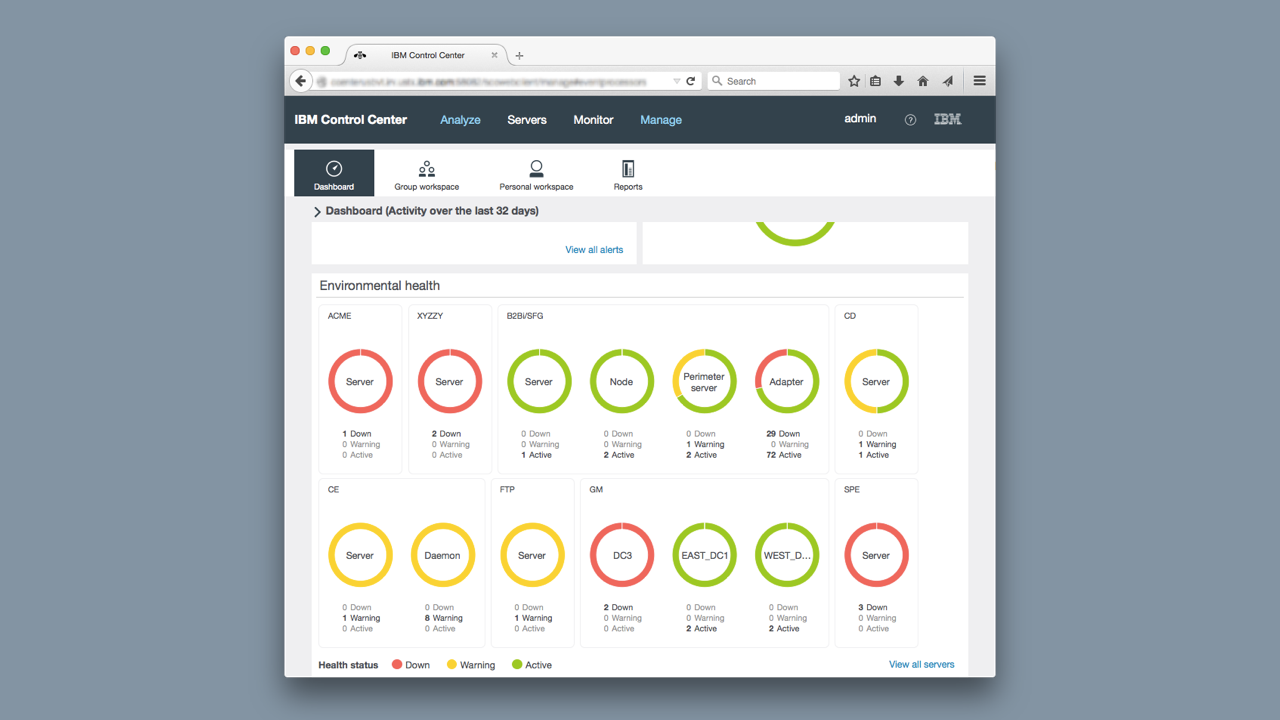Select the IBM Control Center browser tab
The width and height of the screenshot is (1280, 720).
(427, 55)
